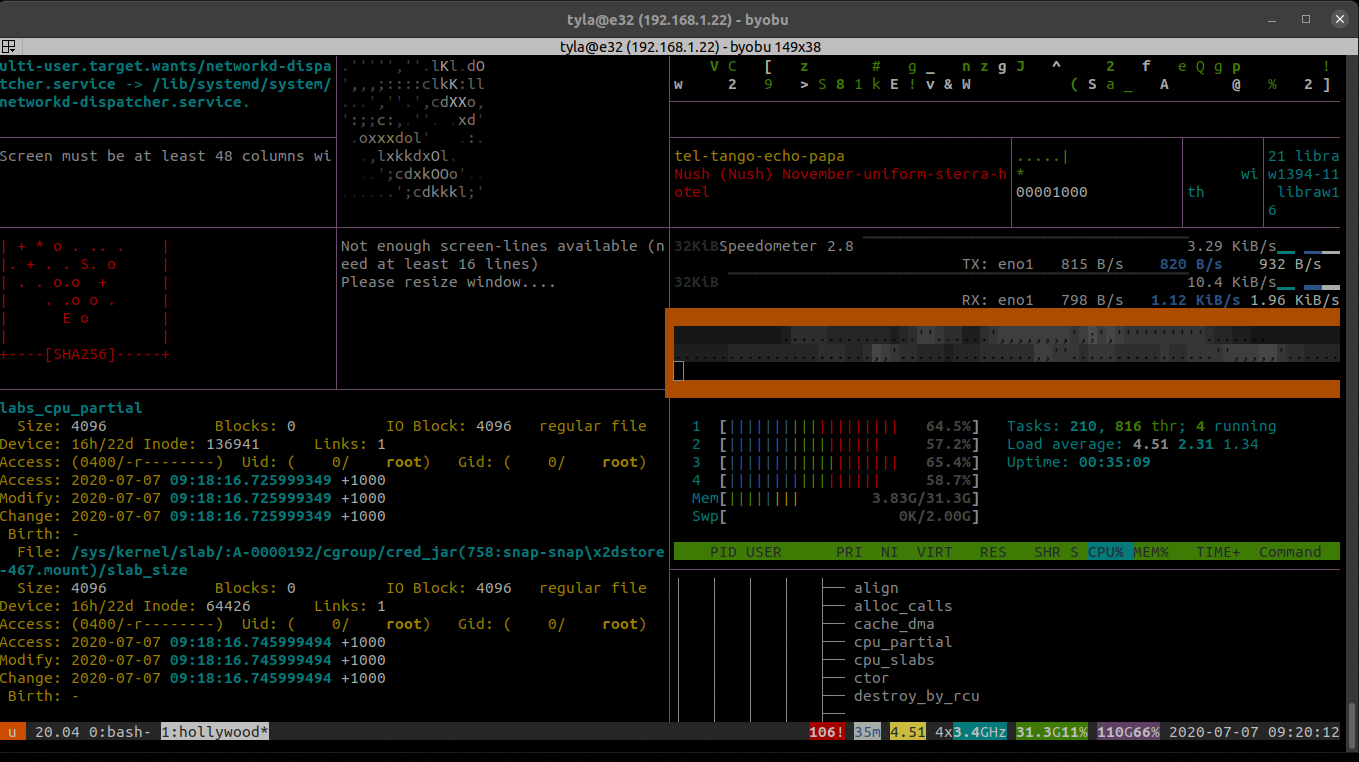Screen dimensions: 1359x762
Task: Click the 35m uptime status indicator
Action: tap(867, 732)
